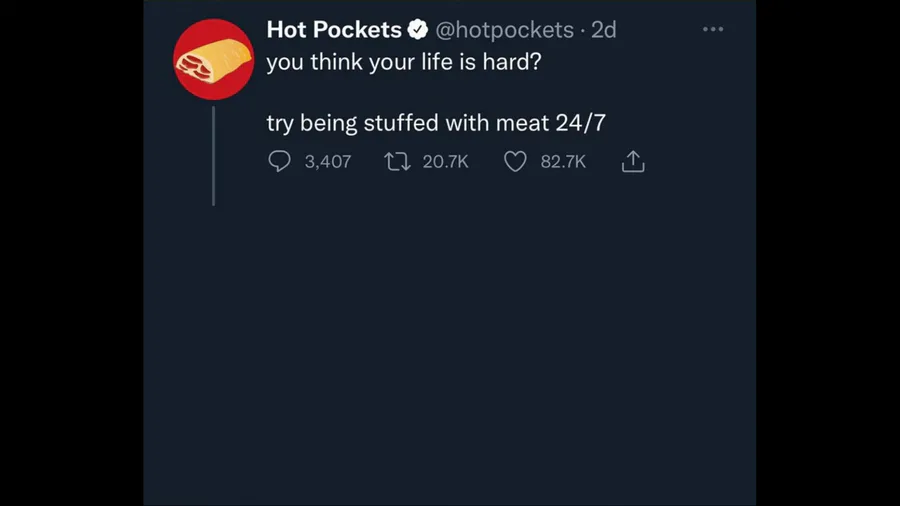900x506 pixels.
Task: Click the reply speech bubble icon
Action: 280,161
